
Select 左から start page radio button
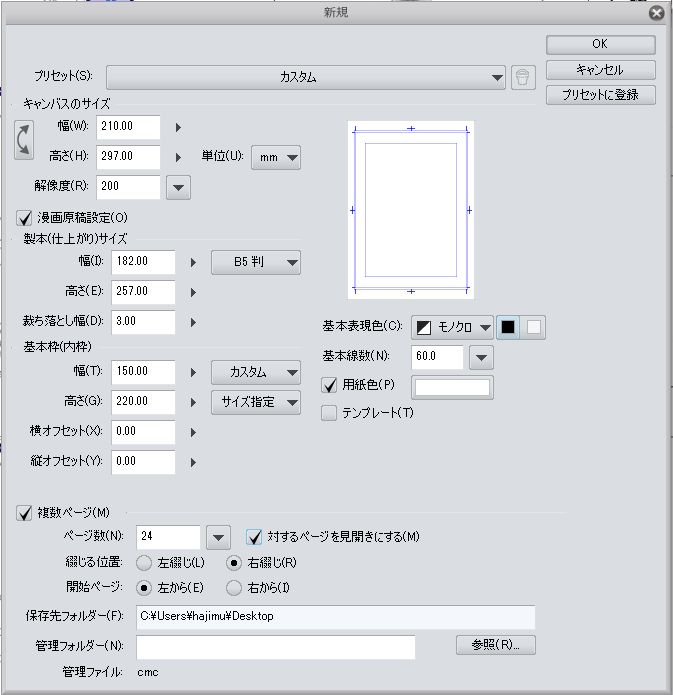144,588
